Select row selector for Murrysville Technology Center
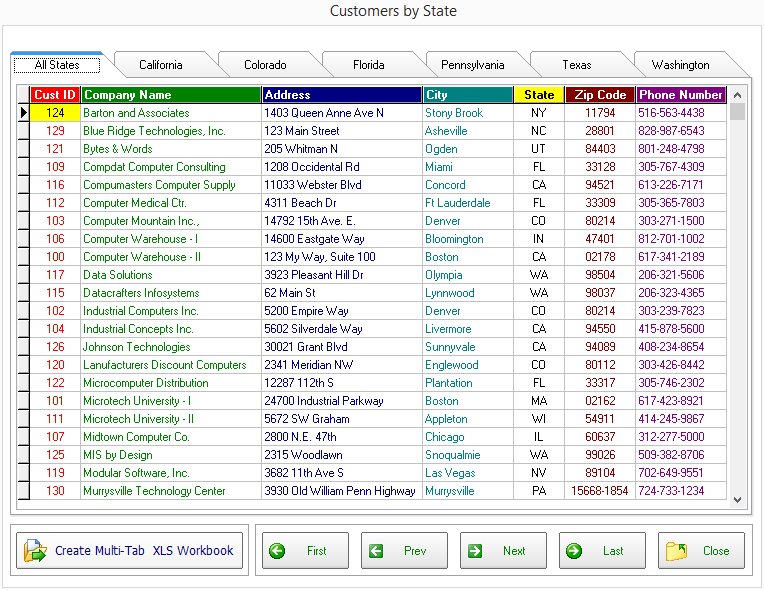Screen dimensions: 764x590 (23, 491)
